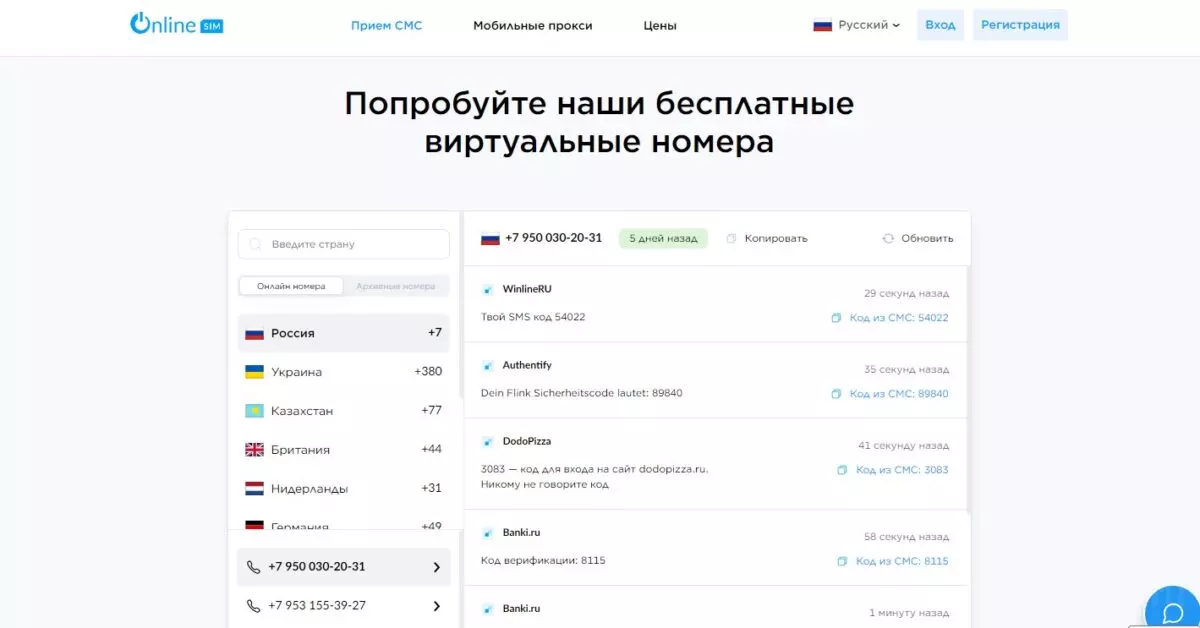Click Копировать to copy the number
The width and height of the screenshot is (1200, 628).
[x=776, y=238]
